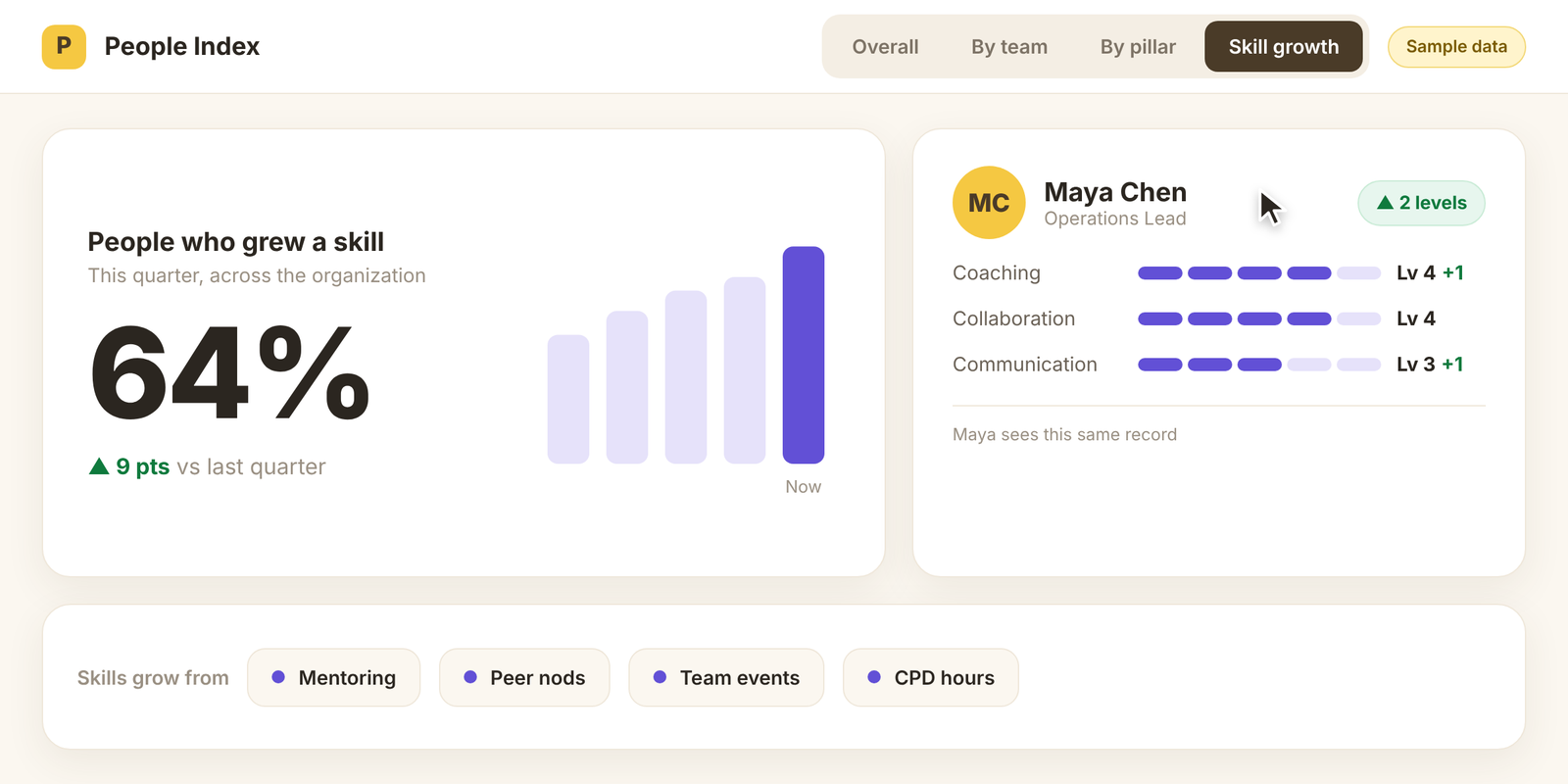The height and width of the screenshot is (784, 1568).
Task: Click the Coaching level progress bar
Action: pos(1259,273)
